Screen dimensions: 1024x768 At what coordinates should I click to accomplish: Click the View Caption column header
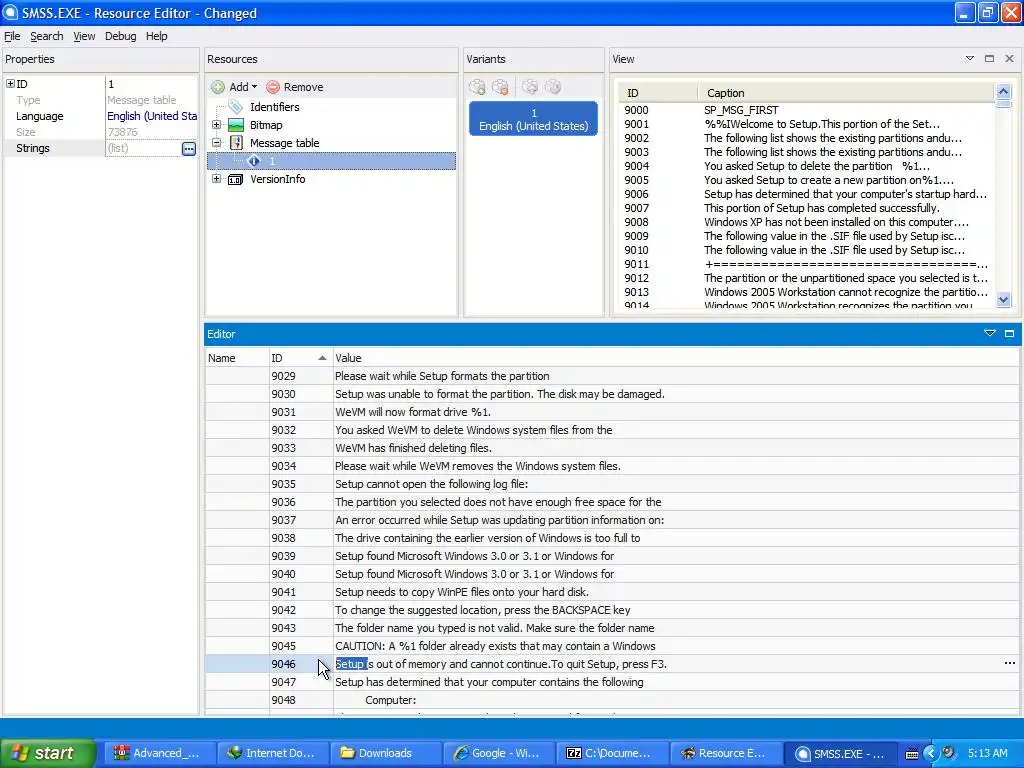[845, 93]
